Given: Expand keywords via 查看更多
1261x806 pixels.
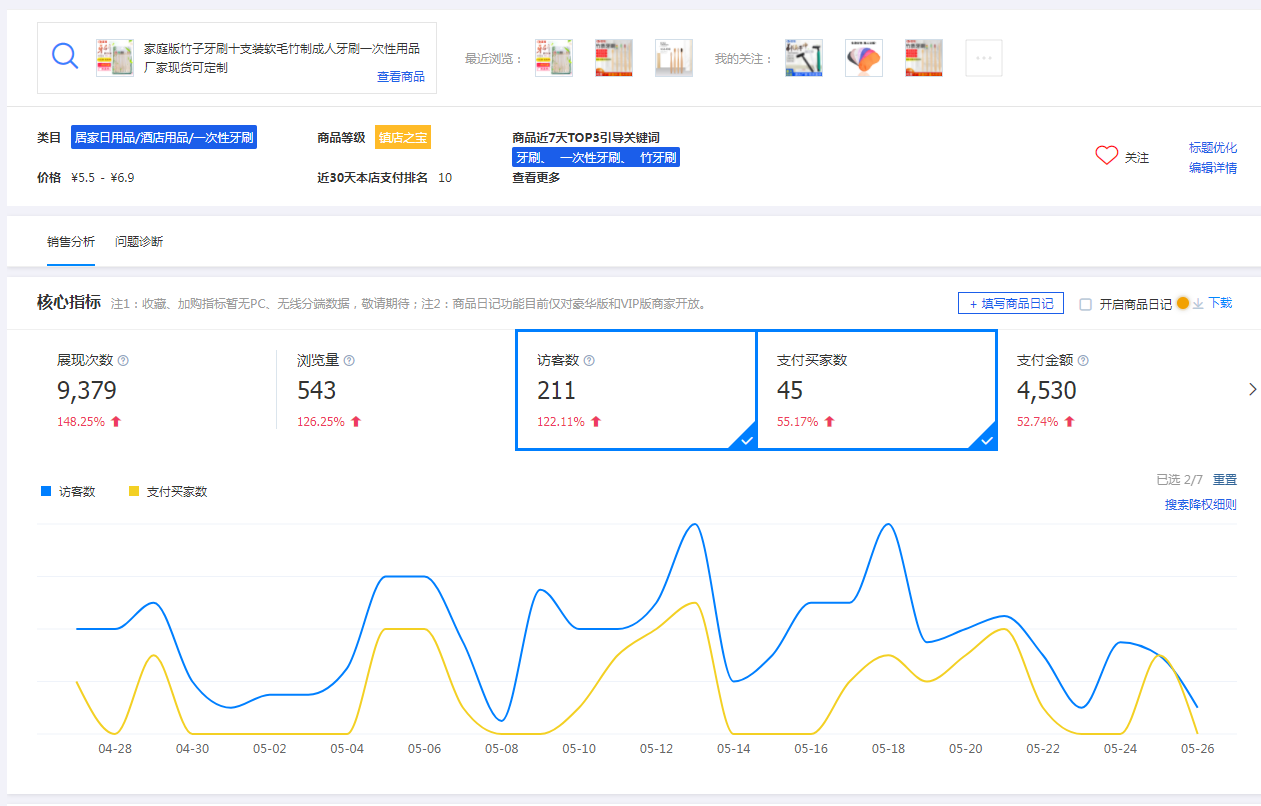Looking at the screenshot, I should [536, 178].
